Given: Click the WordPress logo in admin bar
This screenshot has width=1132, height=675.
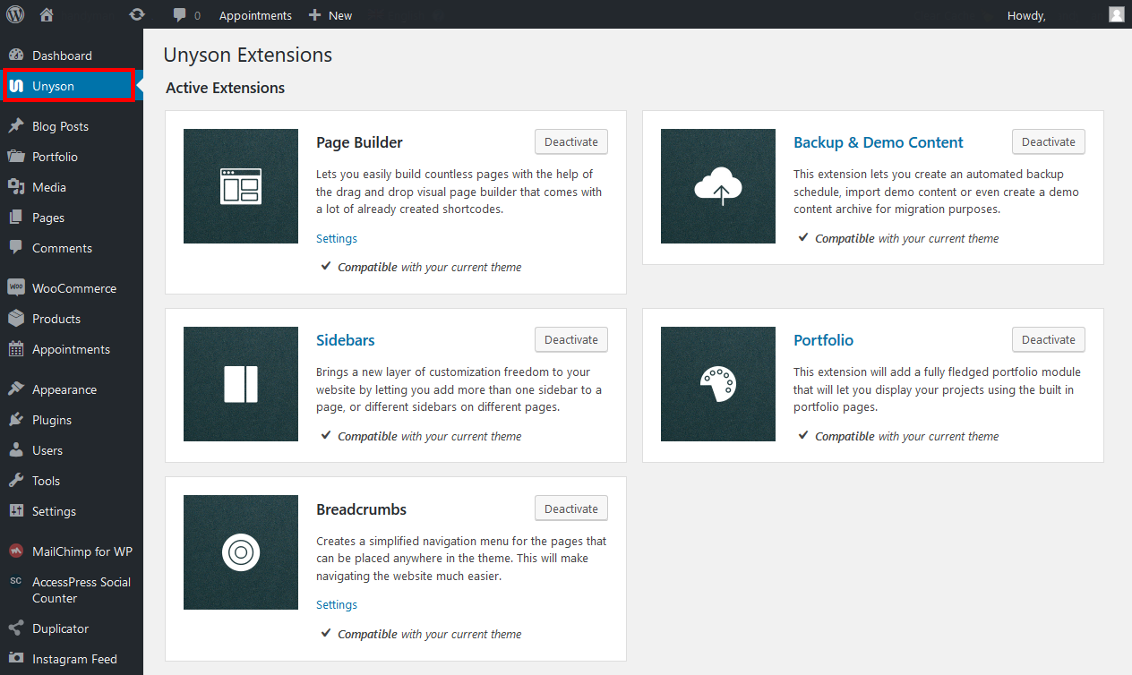Looking at the screenshot, I should 15,15.
